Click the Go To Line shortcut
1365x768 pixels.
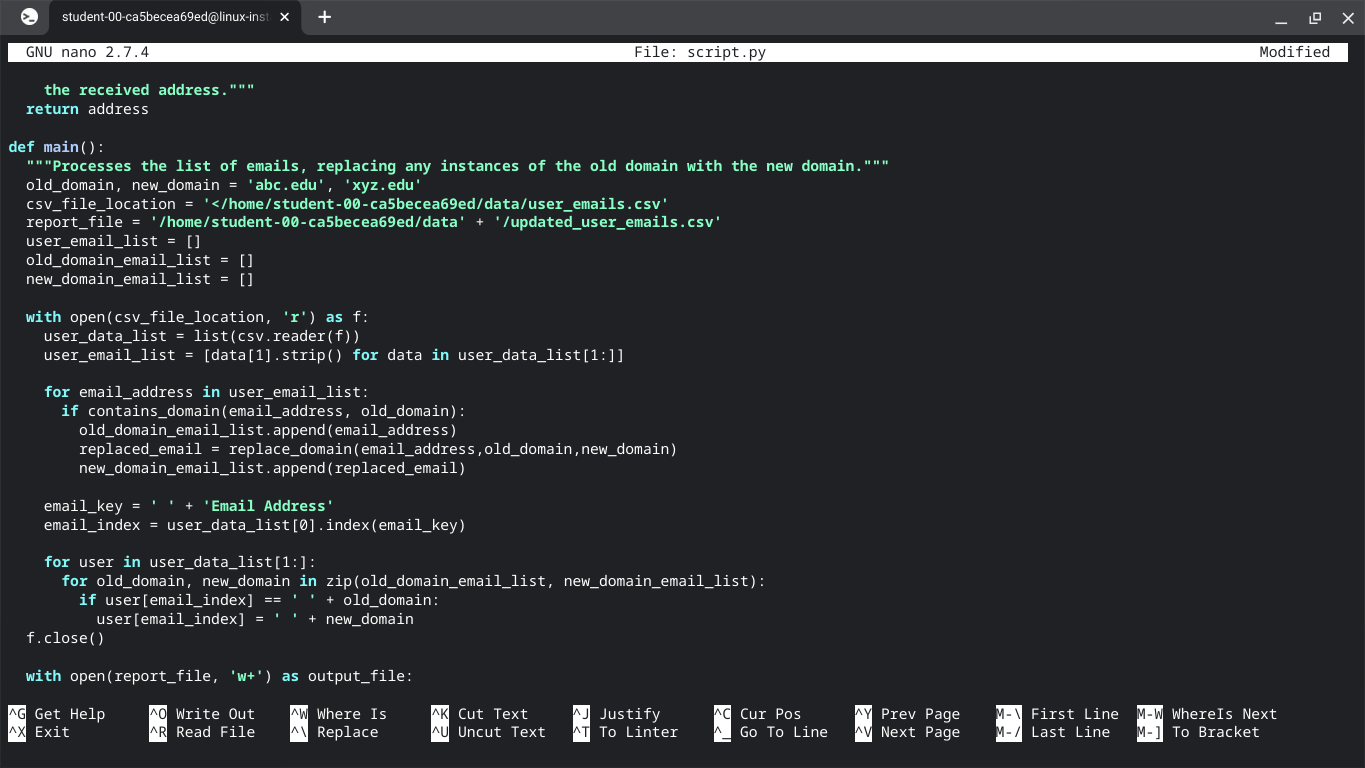tap(770, 732)
